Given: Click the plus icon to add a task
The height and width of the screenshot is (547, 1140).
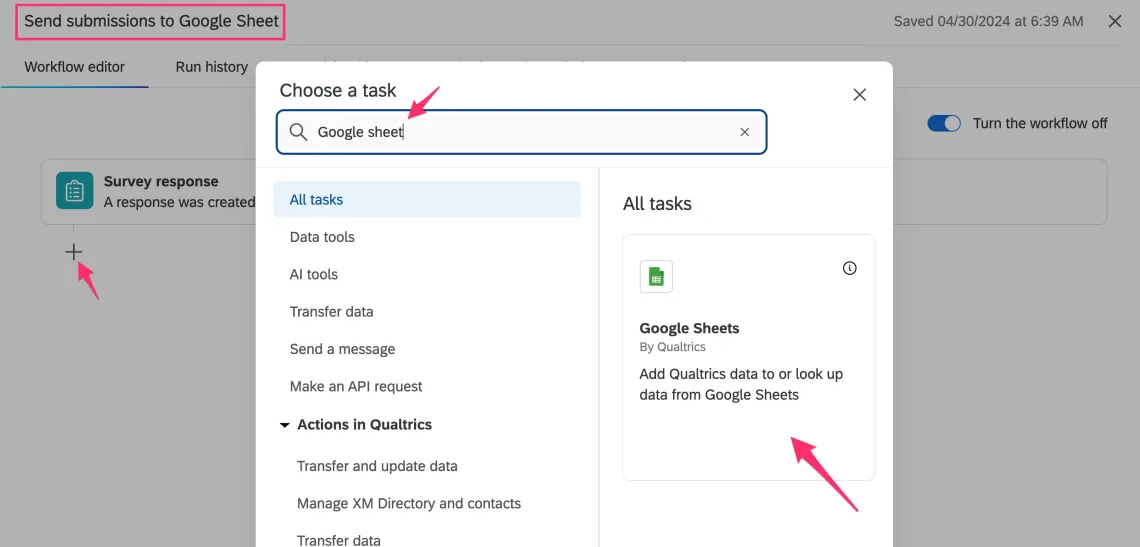Looking at the screenshot, I should (x=74, y=252).
